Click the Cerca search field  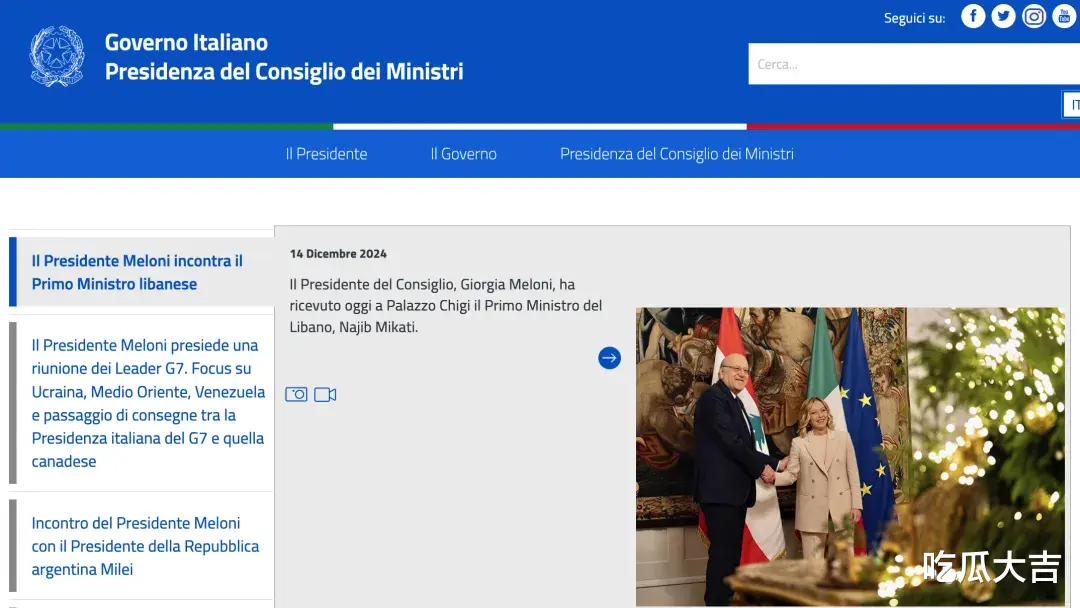coord(914,64)
